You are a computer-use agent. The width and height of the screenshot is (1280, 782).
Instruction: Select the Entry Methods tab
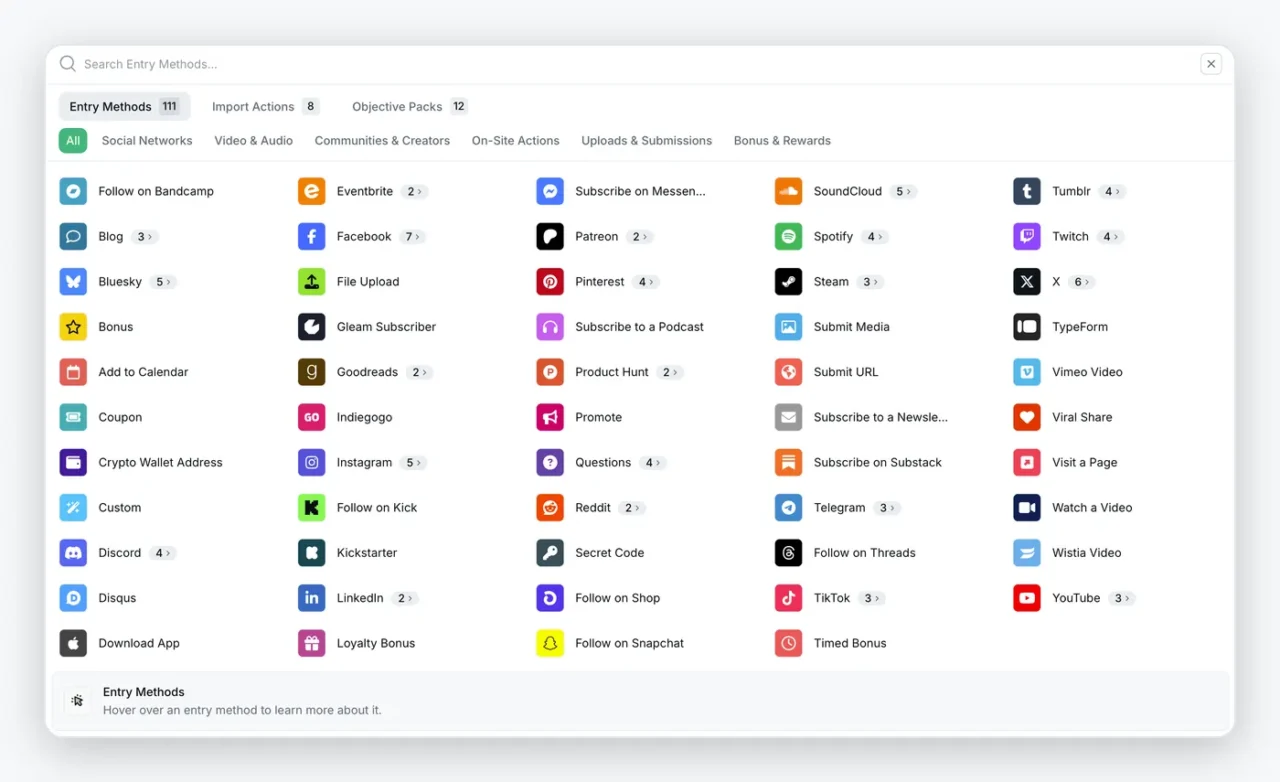pyautogui.click(x=124, y=107)
